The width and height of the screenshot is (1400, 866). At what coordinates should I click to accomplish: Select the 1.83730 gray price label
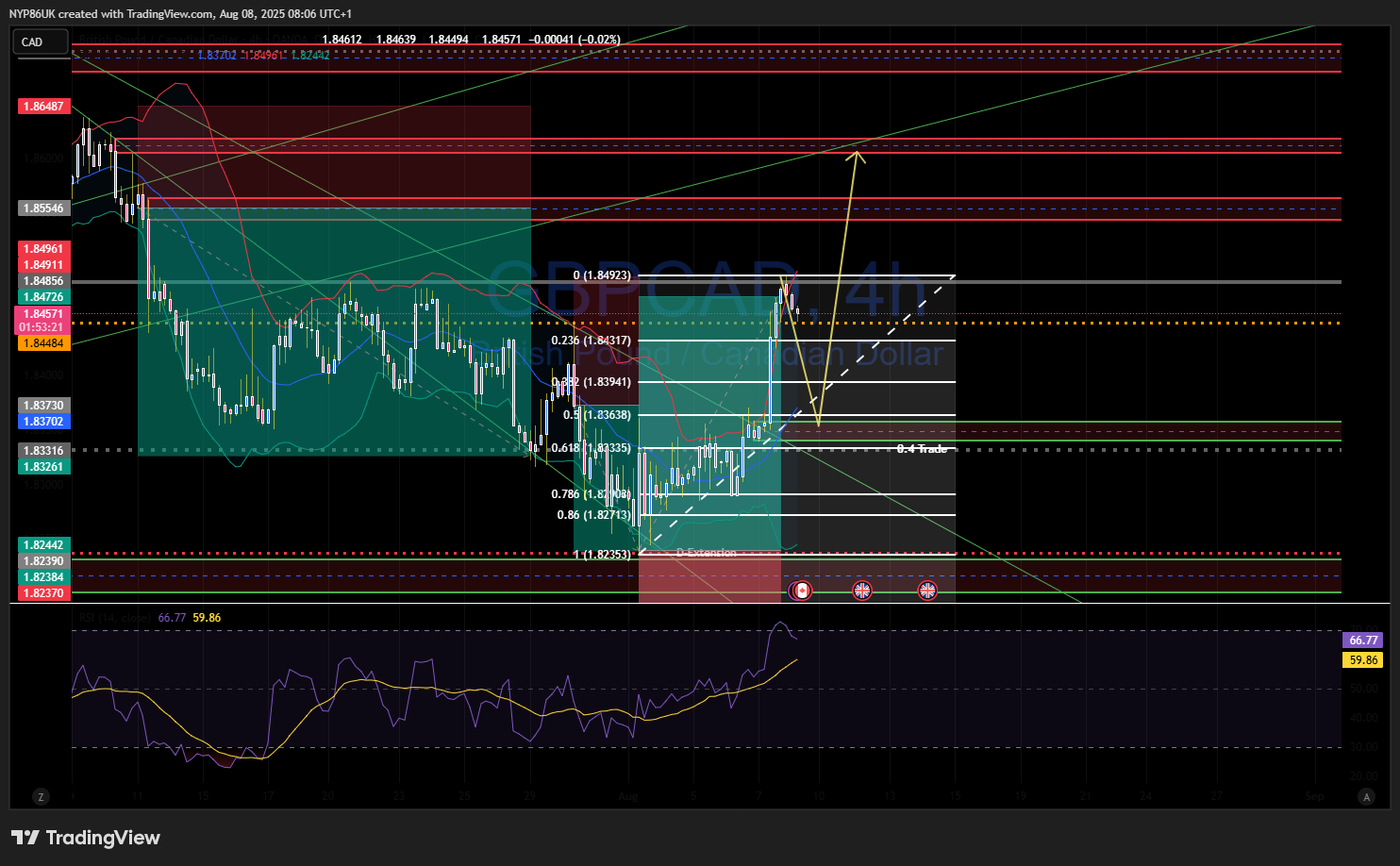click(43, 406)
